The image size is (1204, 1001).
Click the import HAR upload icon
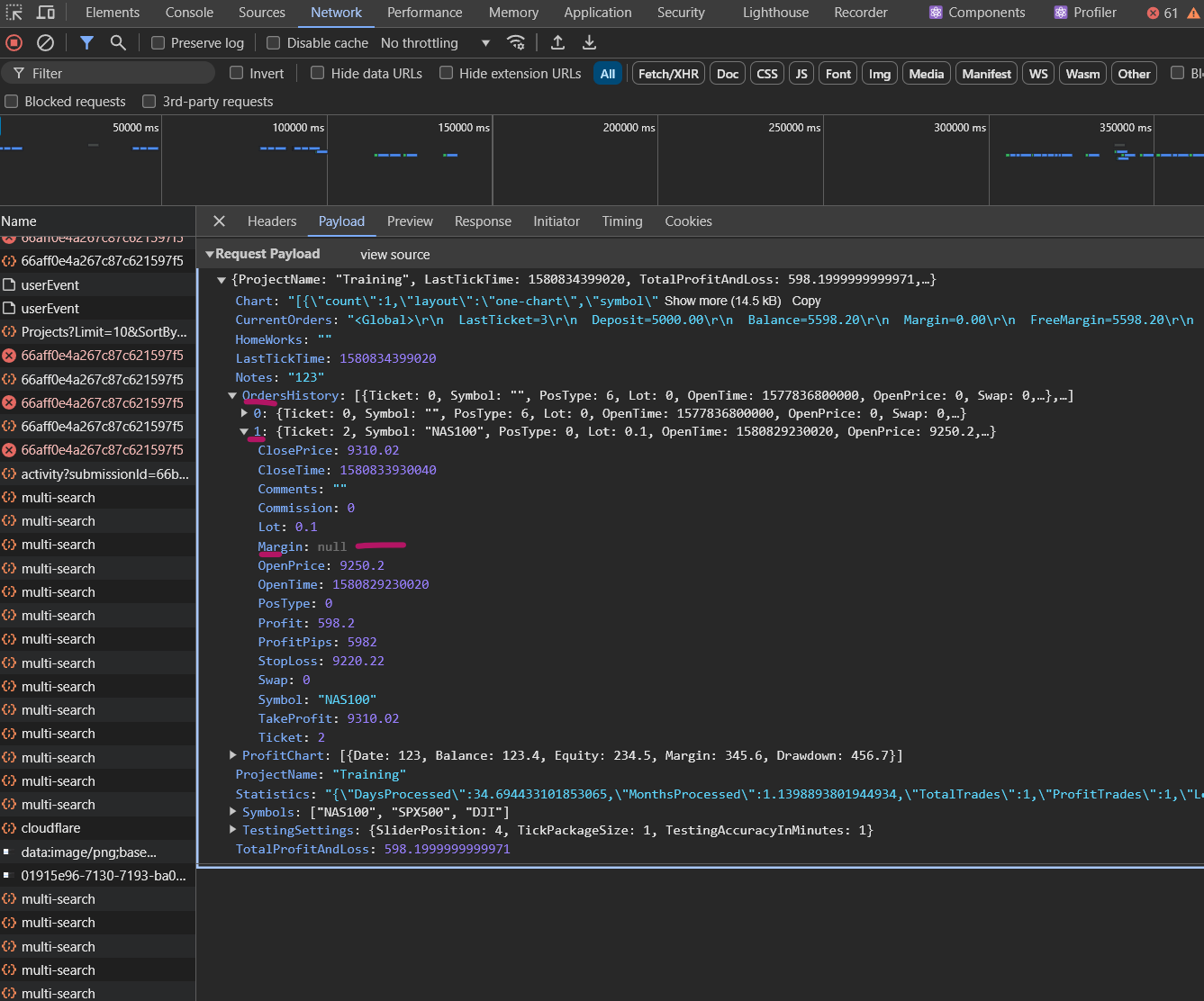click(x=557, y=43)
